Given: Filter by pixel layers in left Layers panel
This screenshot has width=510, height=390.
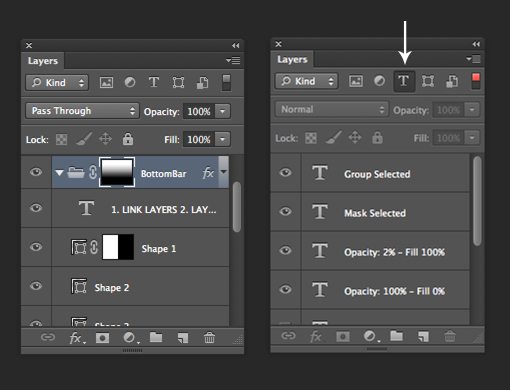Looking at the screenshot, I should point(106,82).
